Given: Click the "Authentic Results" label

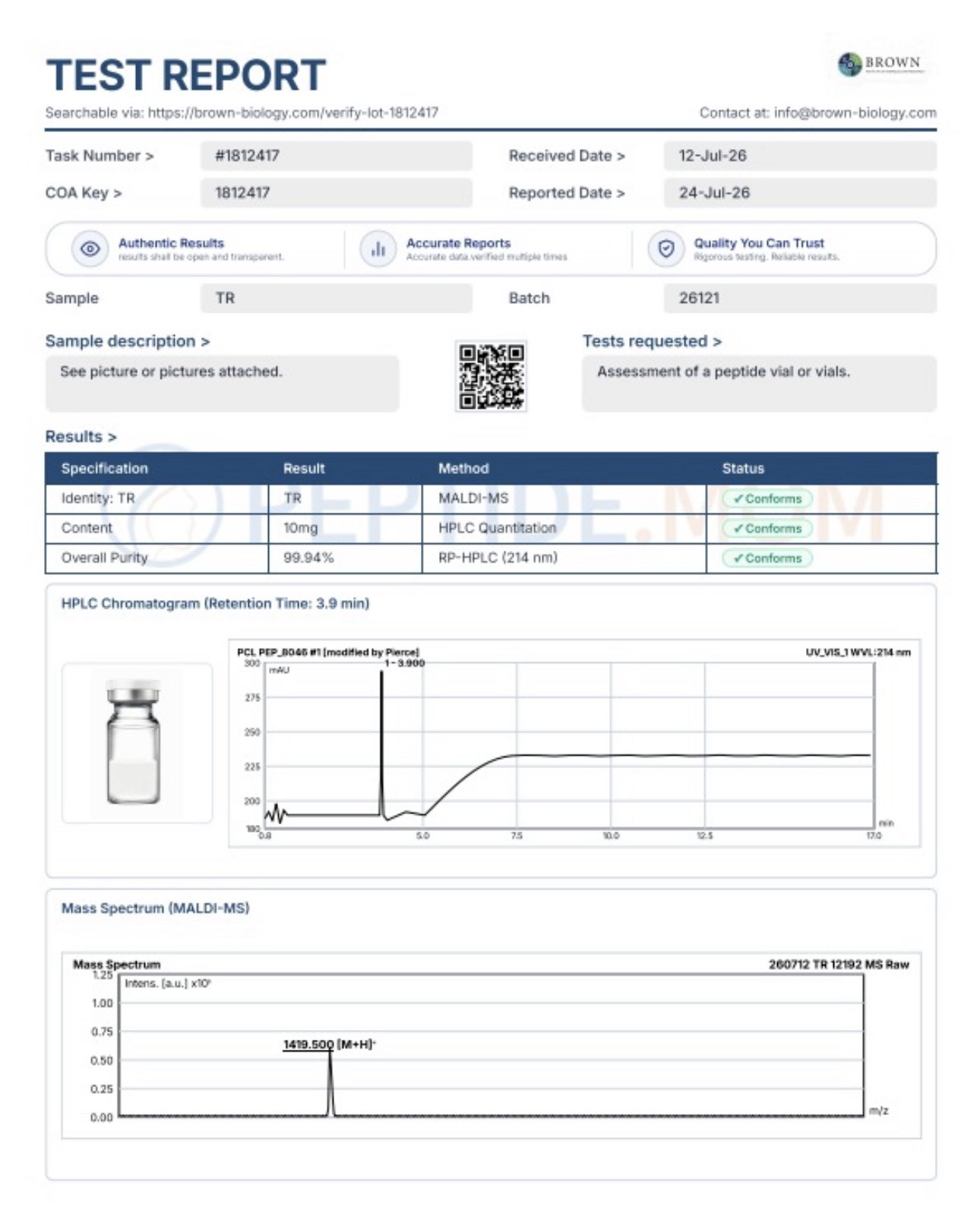Looking at the screenshot, I should (171, 243).
